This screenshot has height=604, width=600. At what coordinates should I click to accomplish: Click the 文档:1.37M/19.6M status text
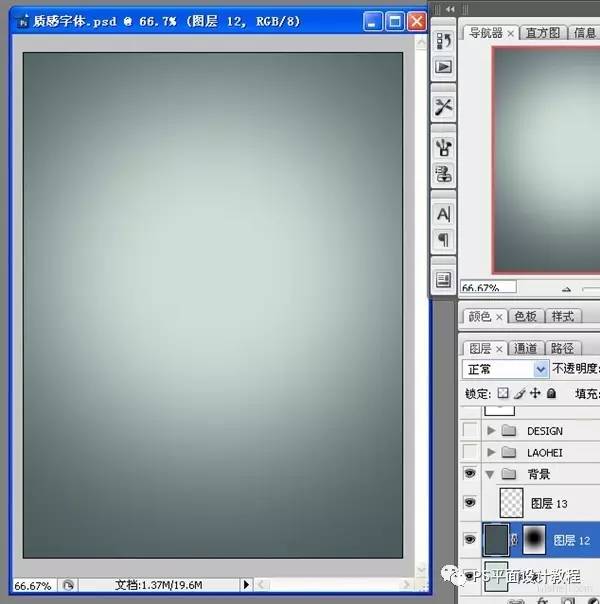pyautogui.click(x=159, y=585)
